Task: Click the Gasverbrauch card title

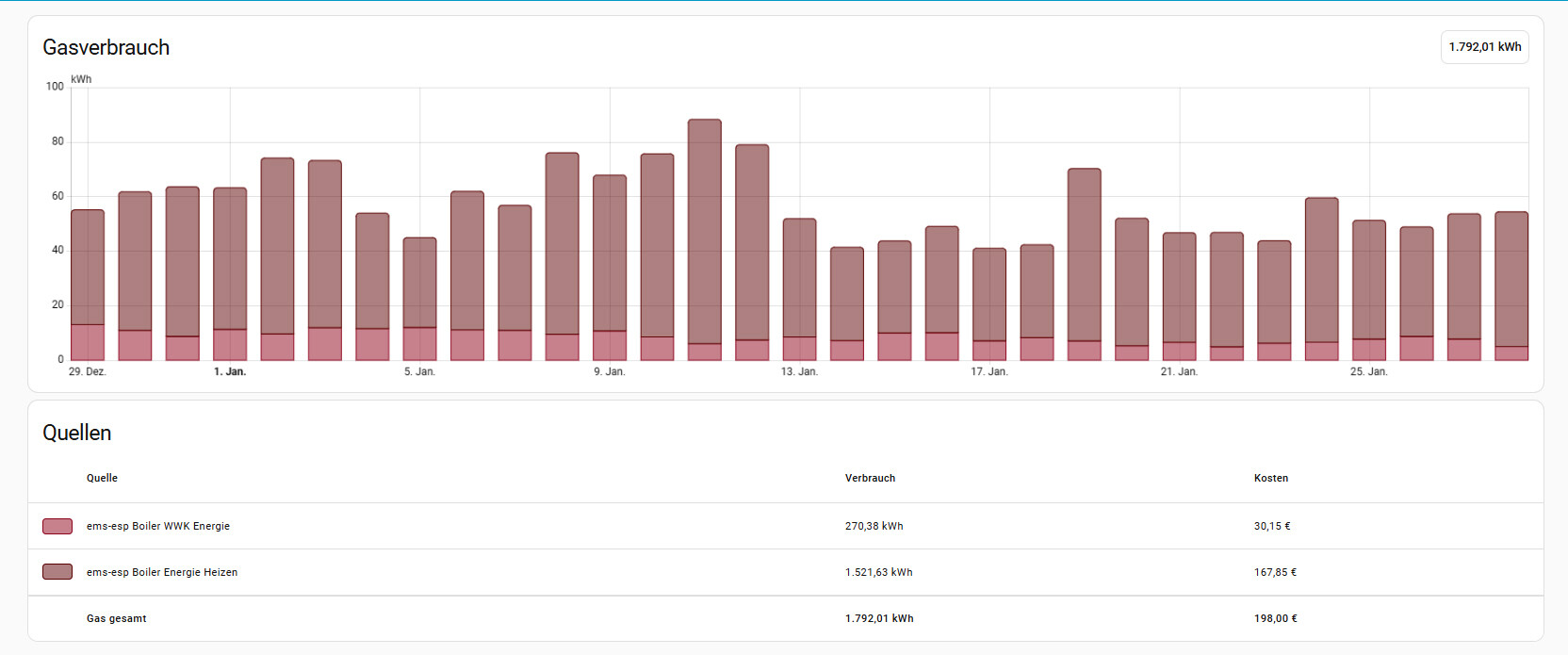Action: tap(106, 47)
